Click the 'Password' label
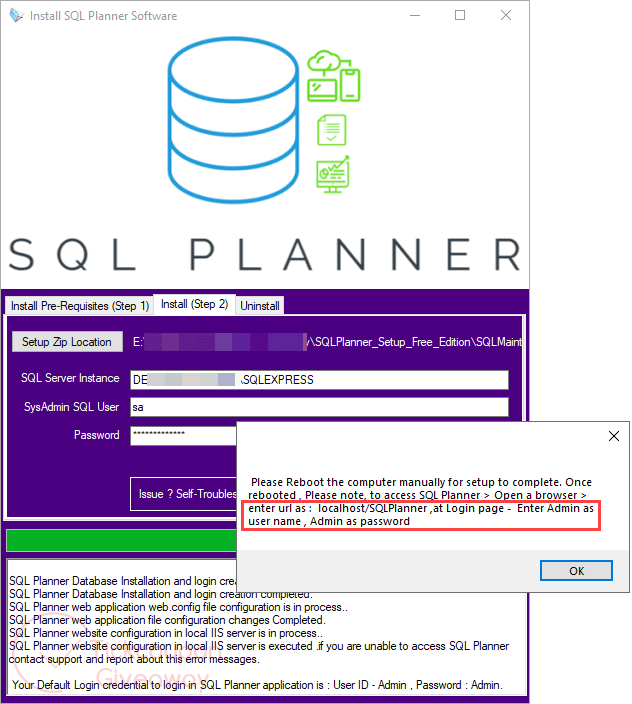 [97, 435]
